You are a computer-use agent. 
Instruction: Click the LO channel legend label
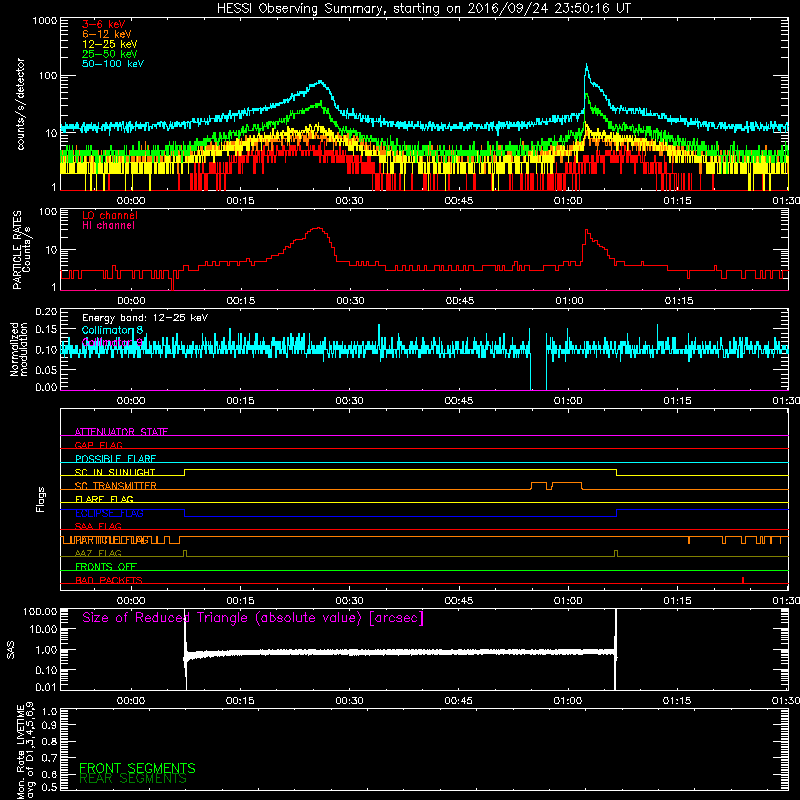(x=110, y=215)
